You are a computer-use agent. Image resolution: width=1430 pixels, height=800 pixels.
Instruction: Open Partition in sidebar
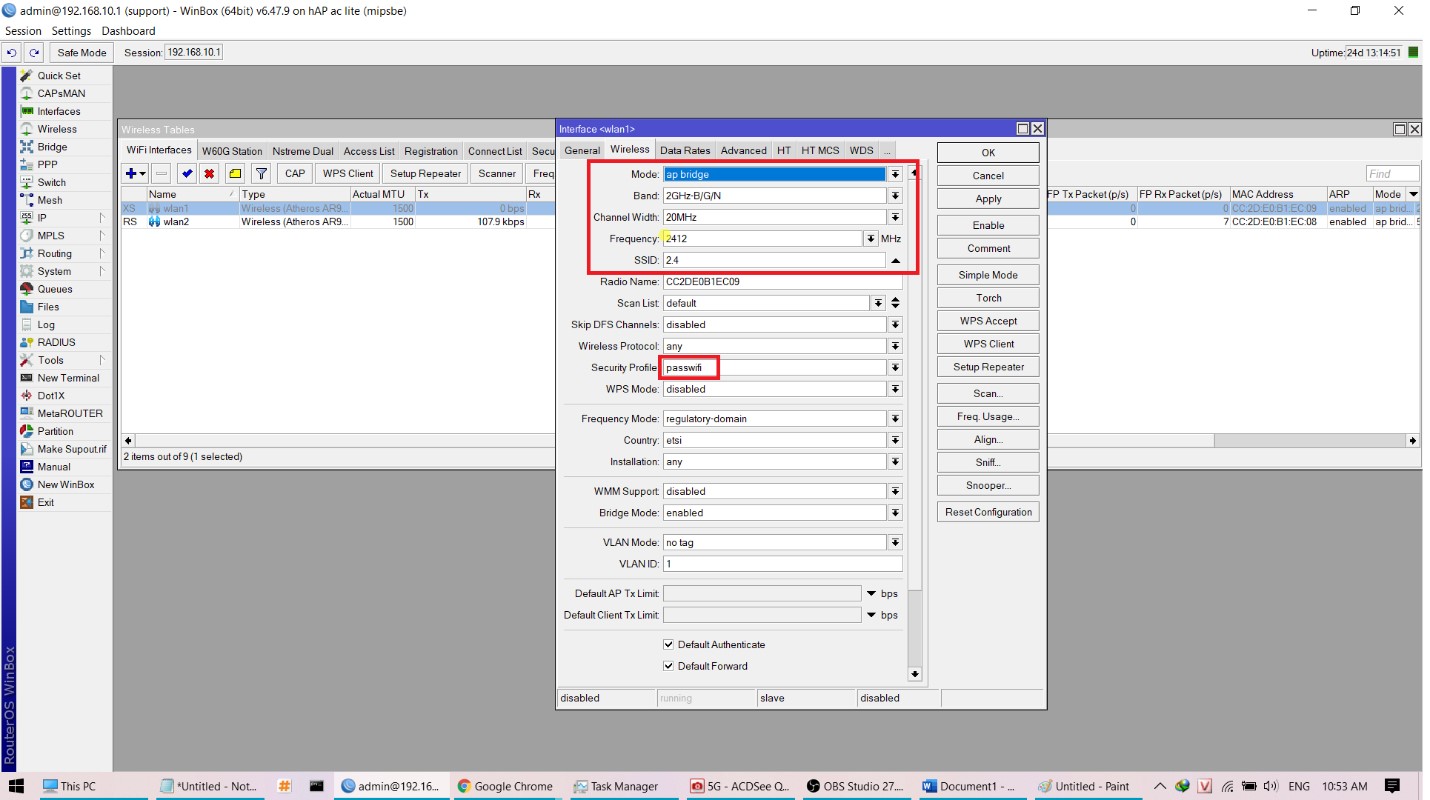pos(55,431)
